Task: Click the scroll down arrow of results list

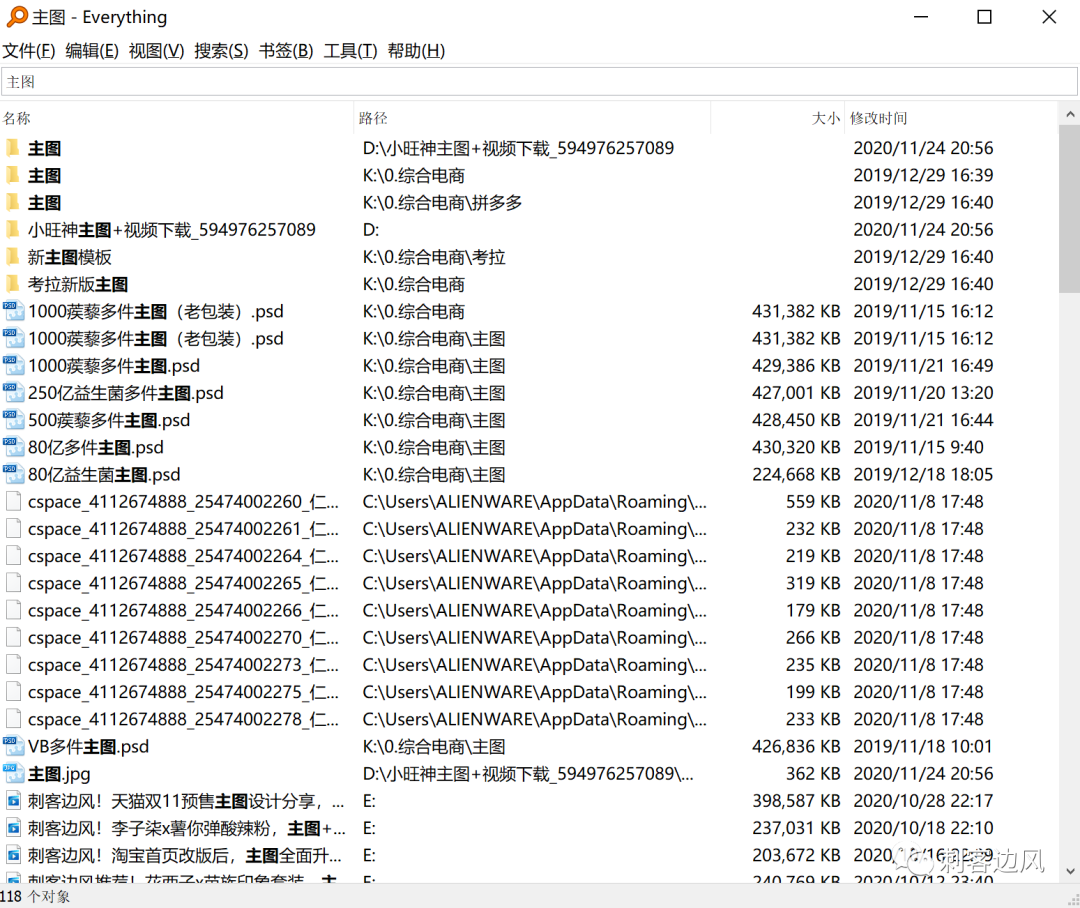Action: coord(1070,871)
